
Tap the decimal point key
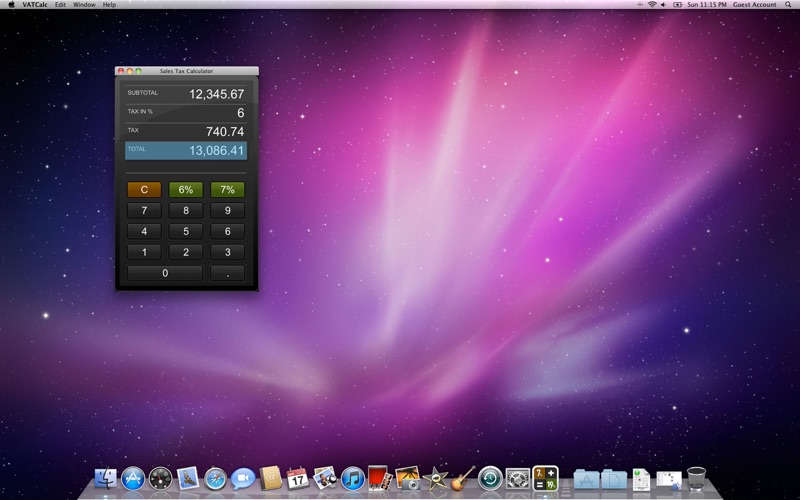pyautogui.click(x=228, y=273)
